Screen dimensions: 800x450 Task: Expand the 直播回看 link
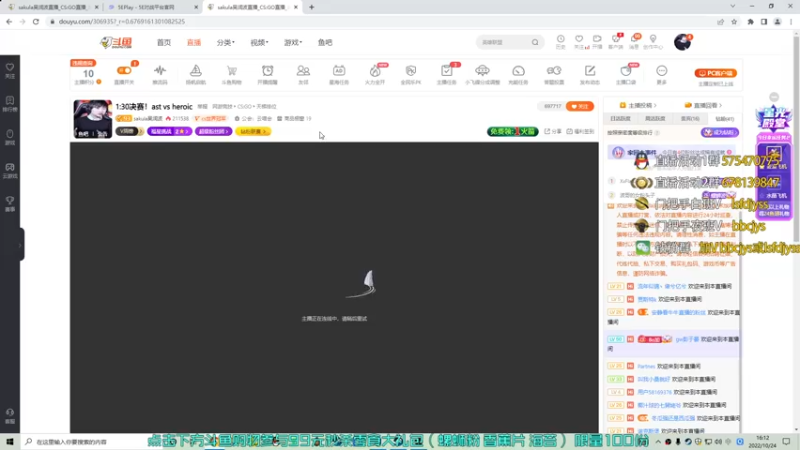pyautogui.click(x=703, y=105)
